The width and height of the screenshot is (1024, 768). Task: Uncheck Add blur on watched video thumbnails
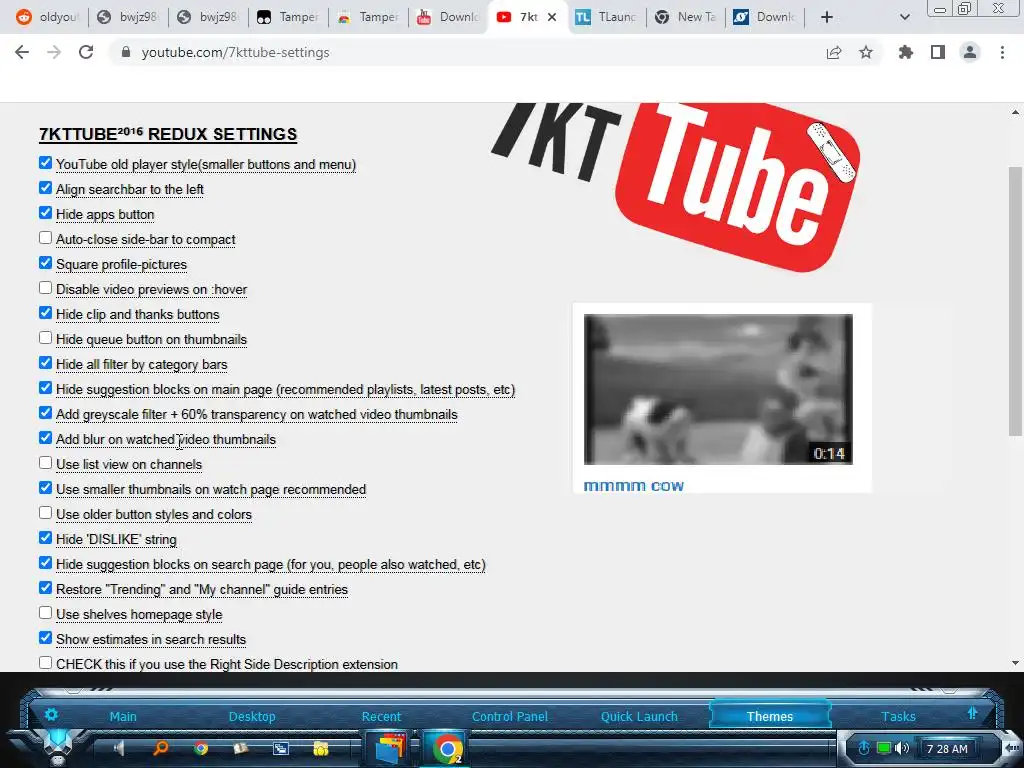point(45,438)
